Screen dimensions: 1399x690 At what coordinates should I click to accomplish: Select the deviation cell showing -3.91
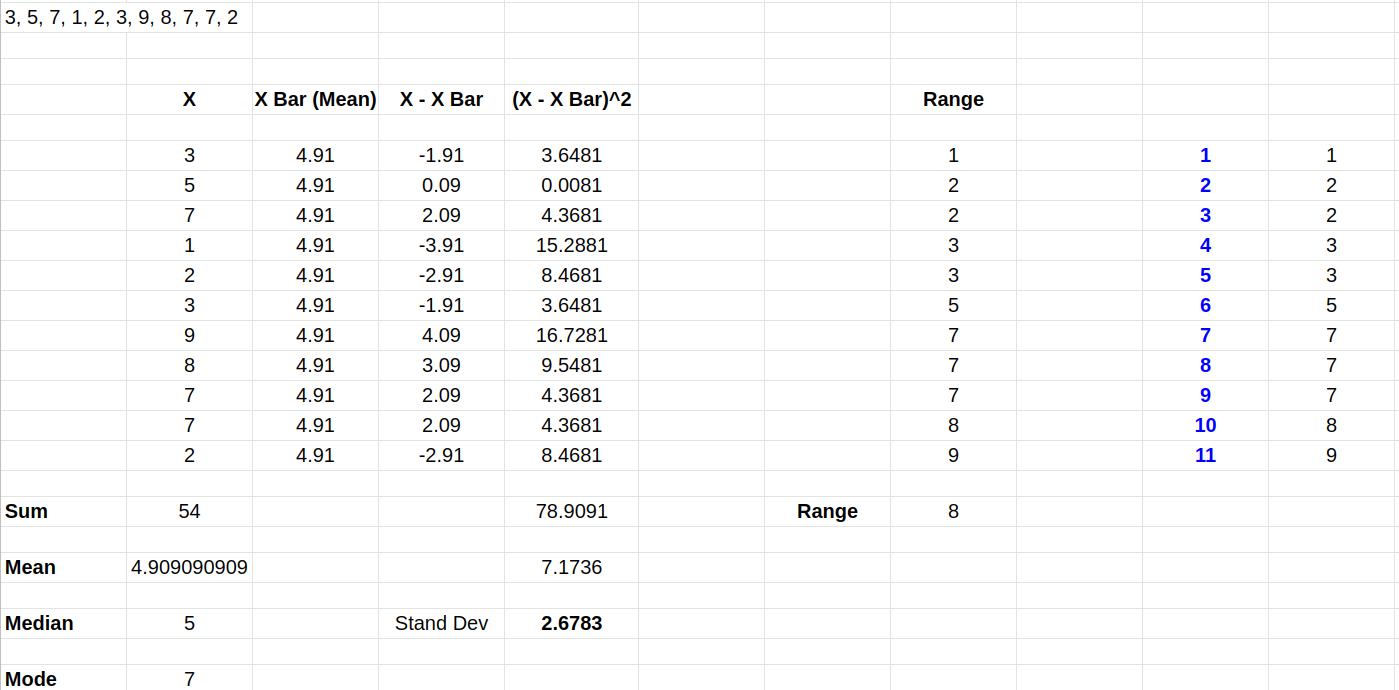441,245
